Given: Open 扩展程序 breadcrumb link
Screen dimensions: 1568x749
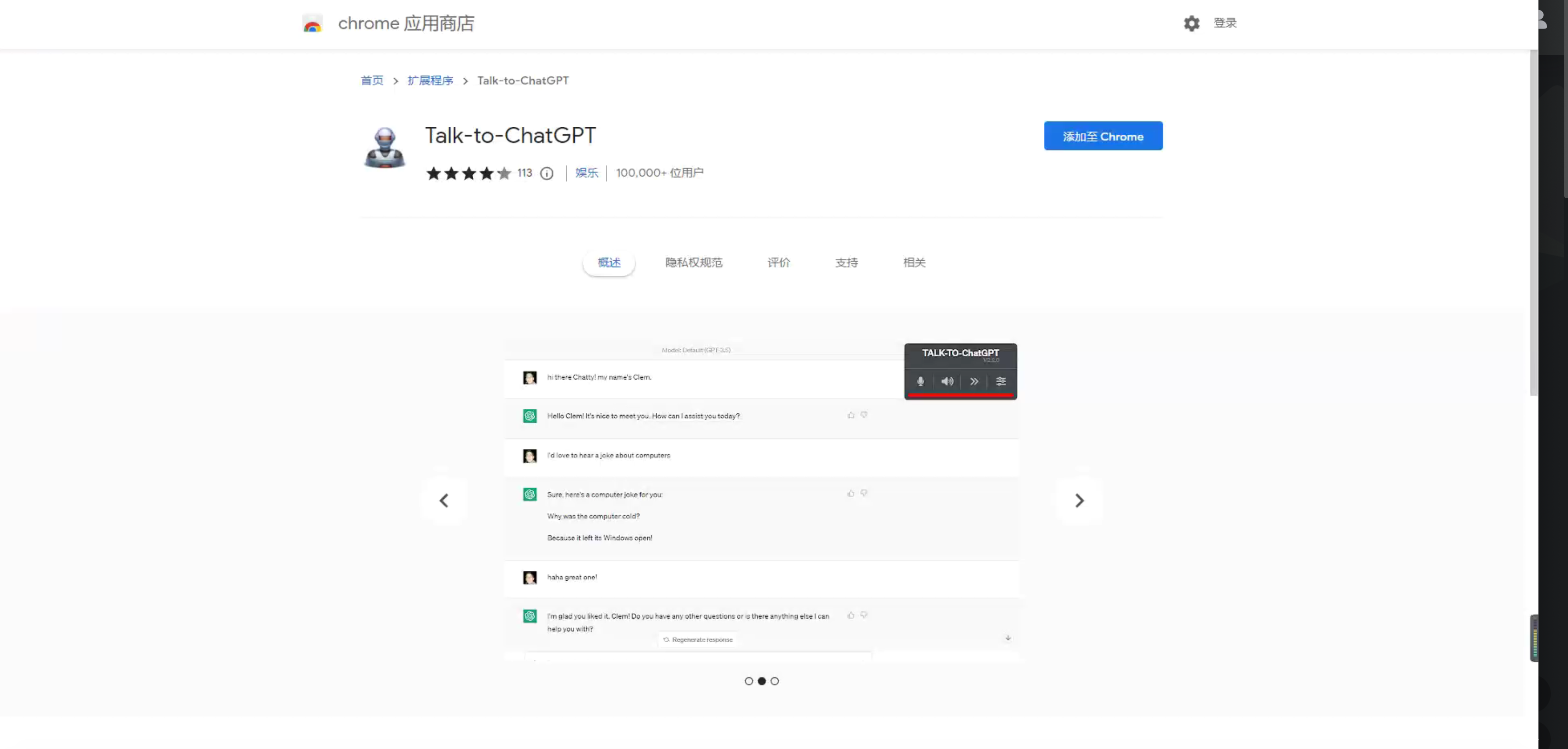Looking at the screenshot, I should point(430,81).
